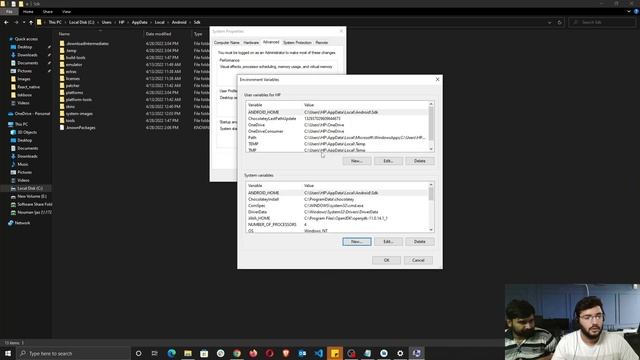Confirm Environment Variables with OK
640x360 pixels.
[387, 260]
